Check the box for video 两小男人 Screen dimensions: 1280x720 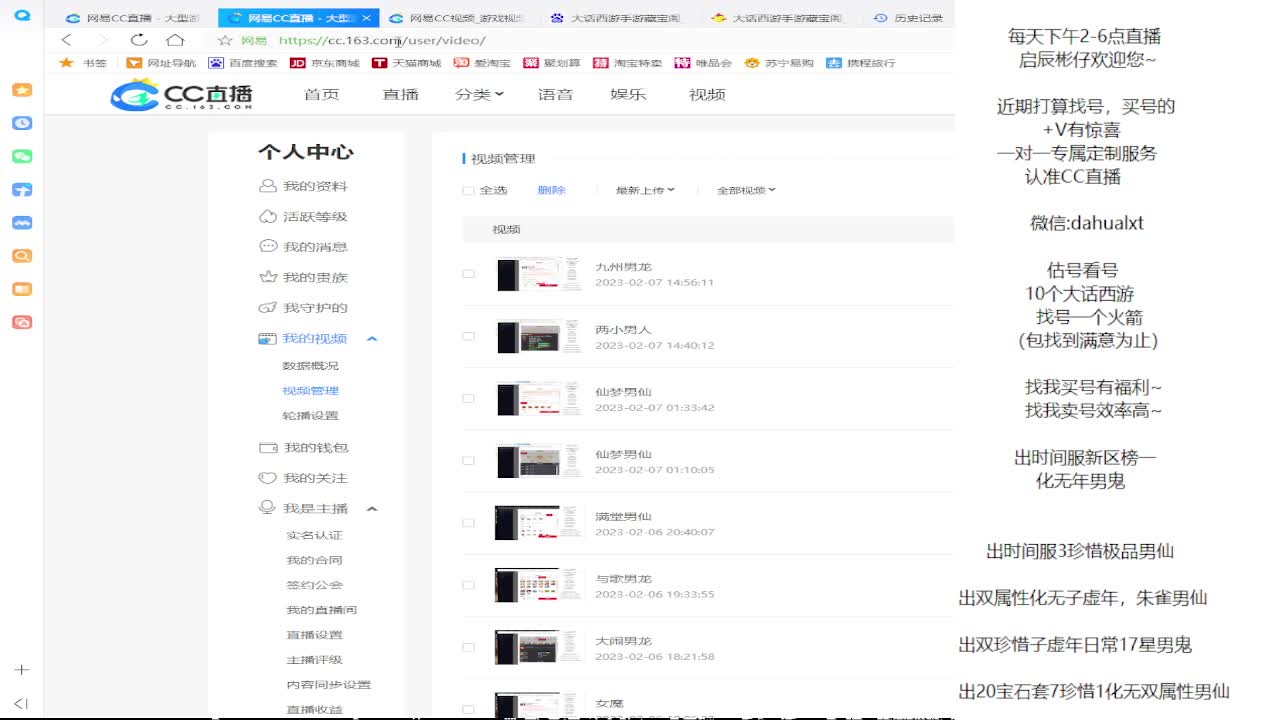point(468,336)
